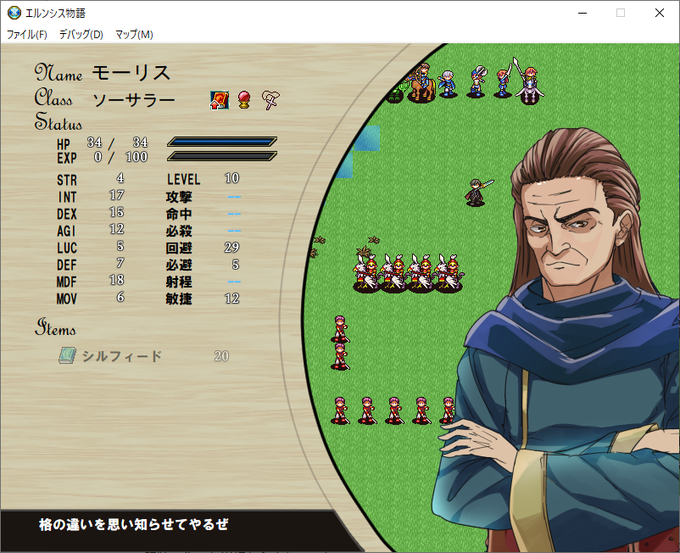
Task: Select the red spellbook skill icon beside ソーサラー
Action: (219, 100)
